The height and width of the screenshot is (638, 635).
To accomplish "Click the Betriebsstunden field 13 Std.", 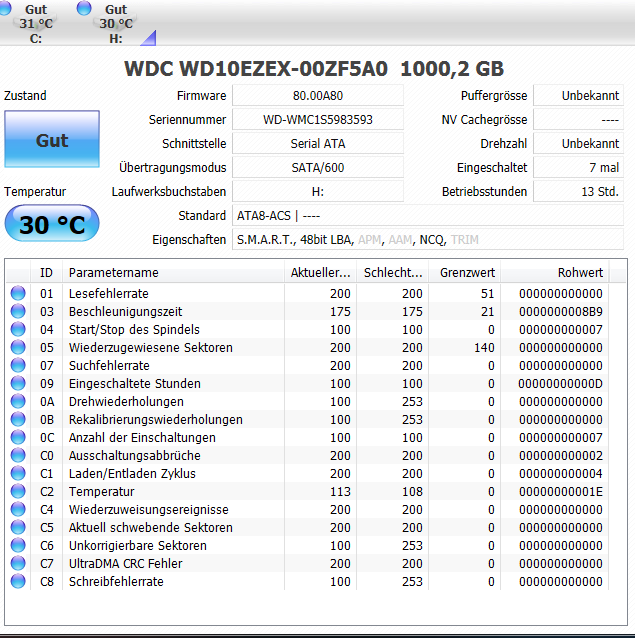I will coord(578,192).
